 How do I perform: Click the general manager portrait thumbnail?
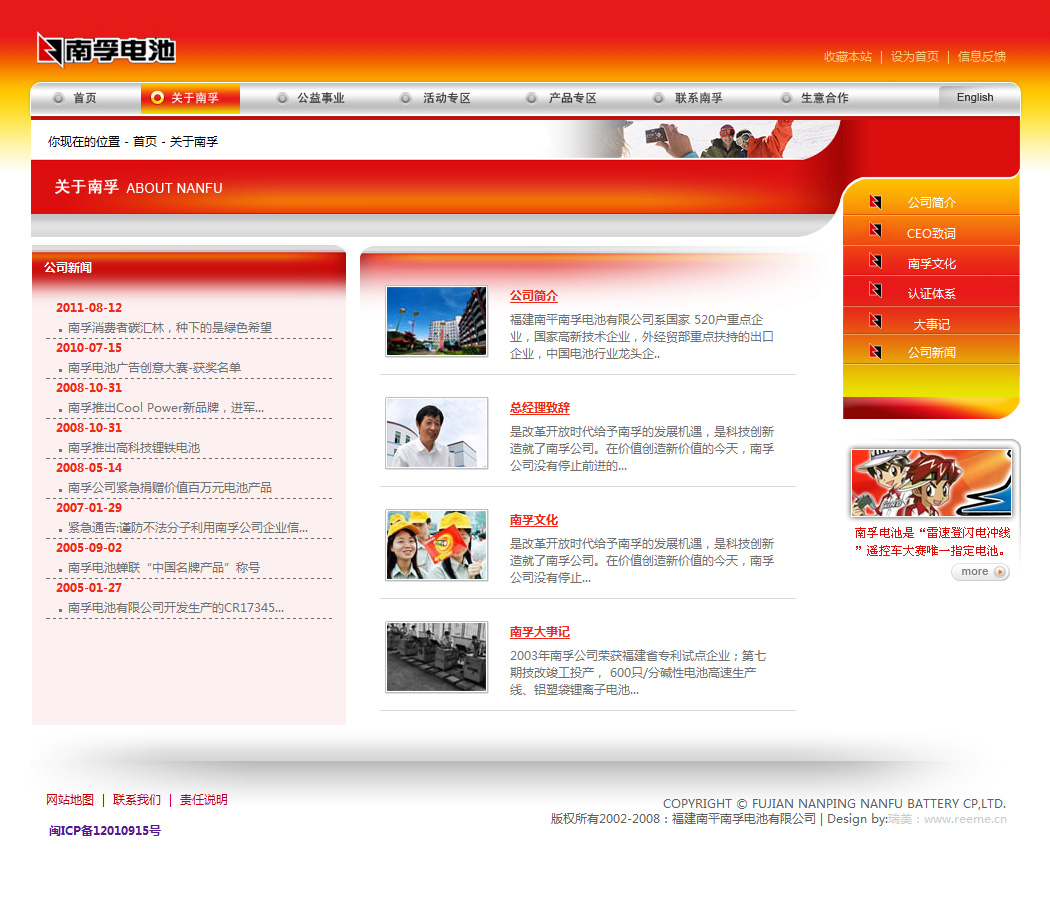(x=437, y=433)
